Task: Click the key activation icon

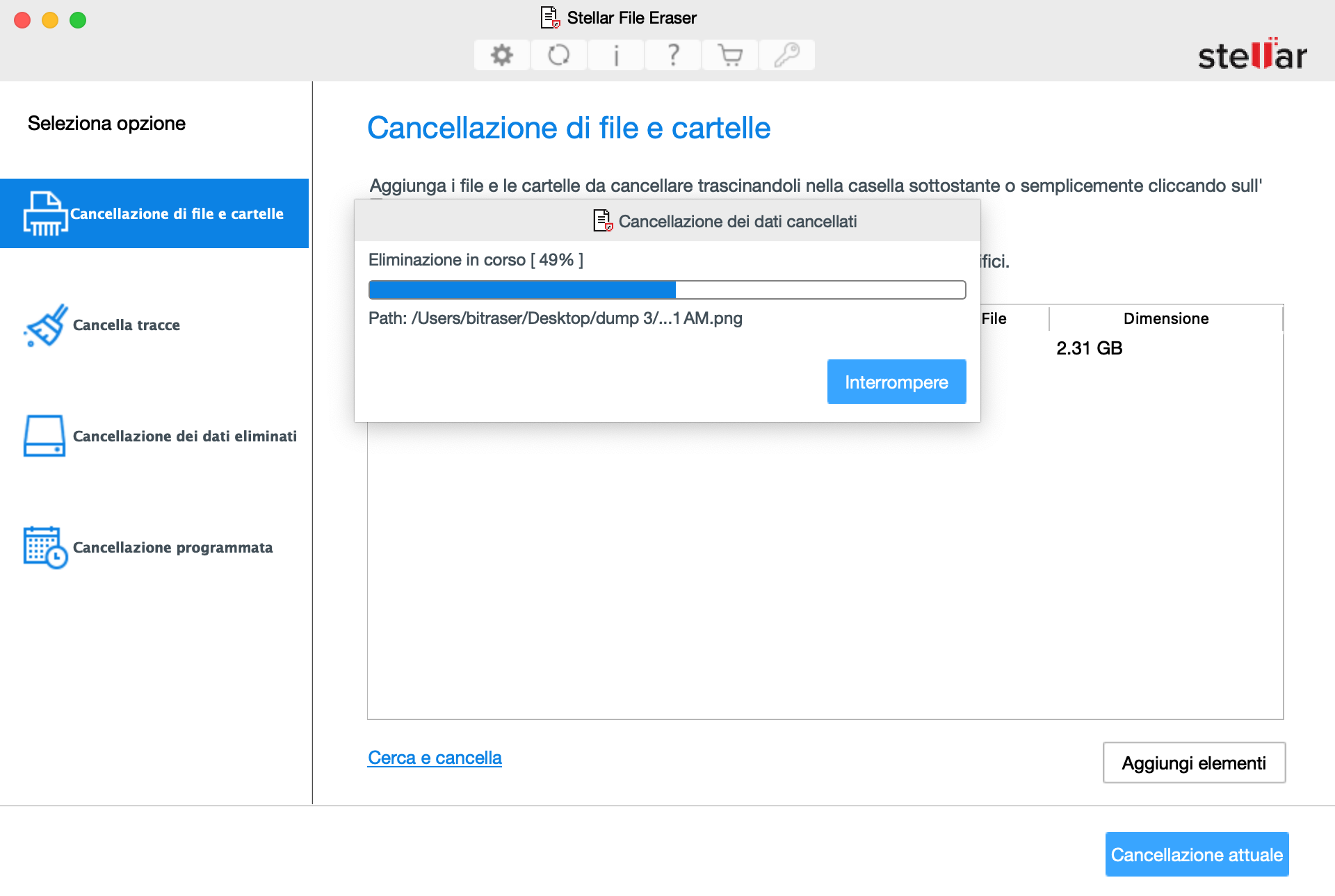Action: [x=787, y=55]
